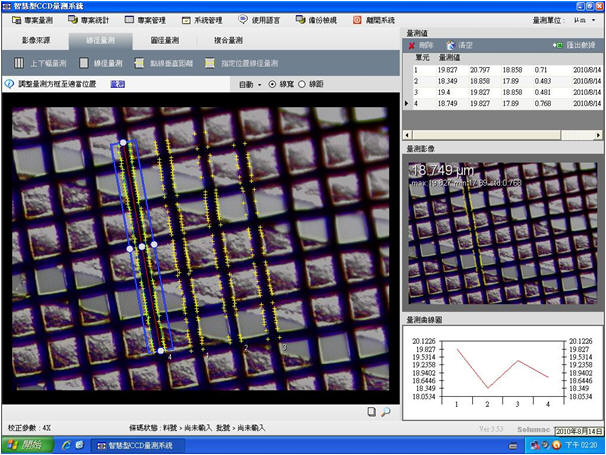Click the top white handle of measurement box
This screenshot has height=455, width=606.
coord(123,143)
